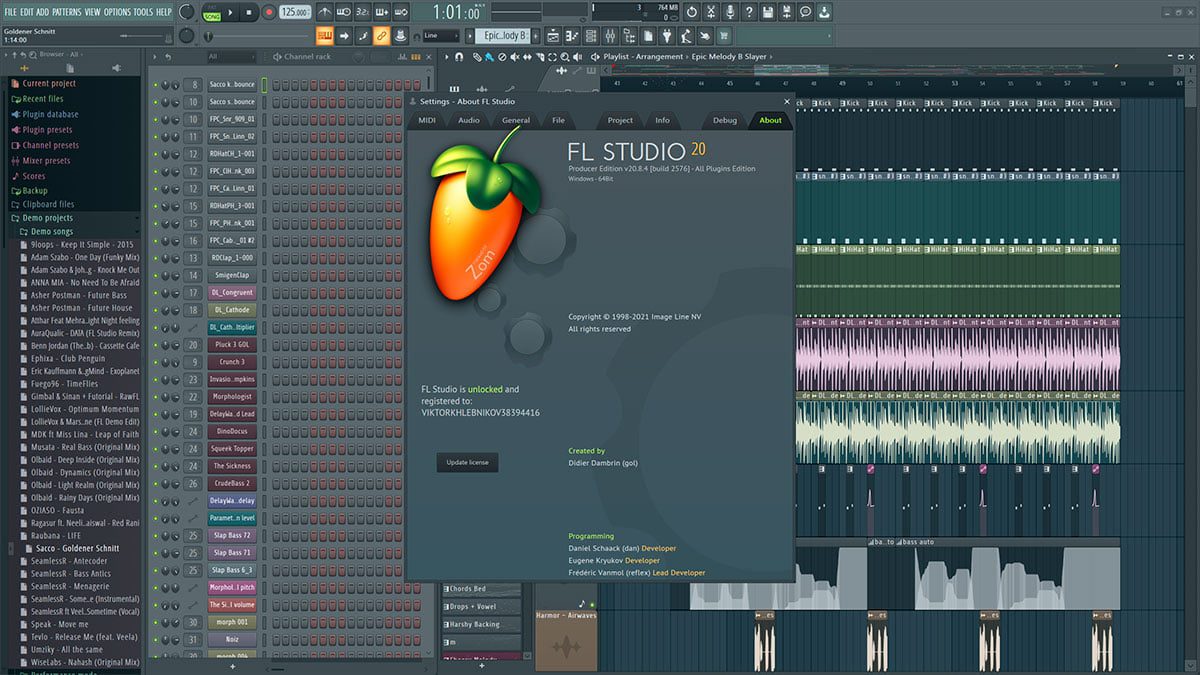
Task: Mute the FPC_Snr_909_01 channel LED
Action: point(155,119)
